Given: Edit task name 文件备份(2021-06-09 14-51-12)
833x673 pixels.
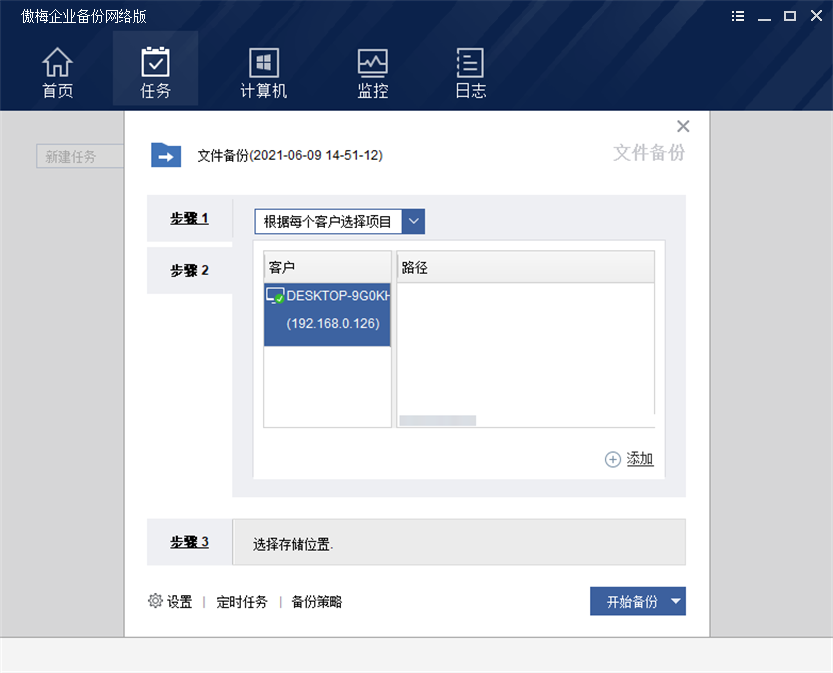Looking at the screenshot, I should [x=290, y=155].
